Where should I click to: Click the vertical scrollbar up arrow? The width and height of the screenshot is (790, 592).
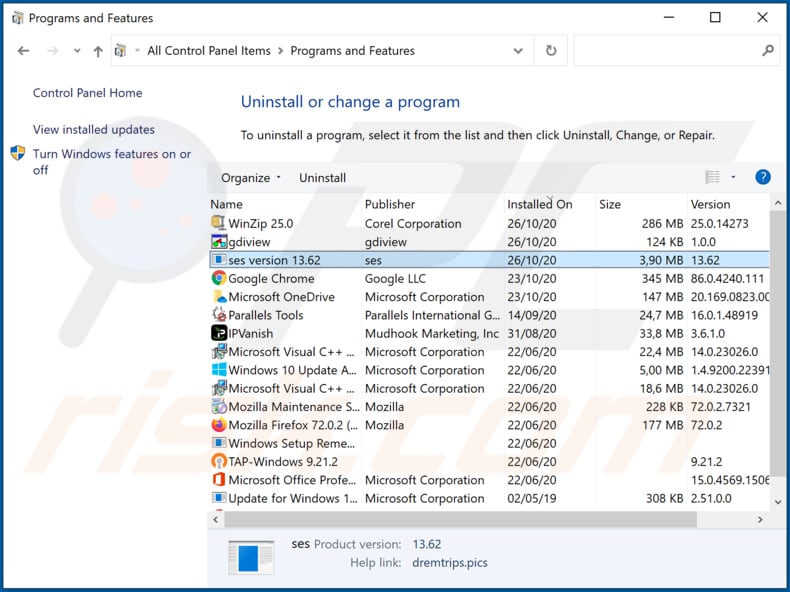coord(777,203)
